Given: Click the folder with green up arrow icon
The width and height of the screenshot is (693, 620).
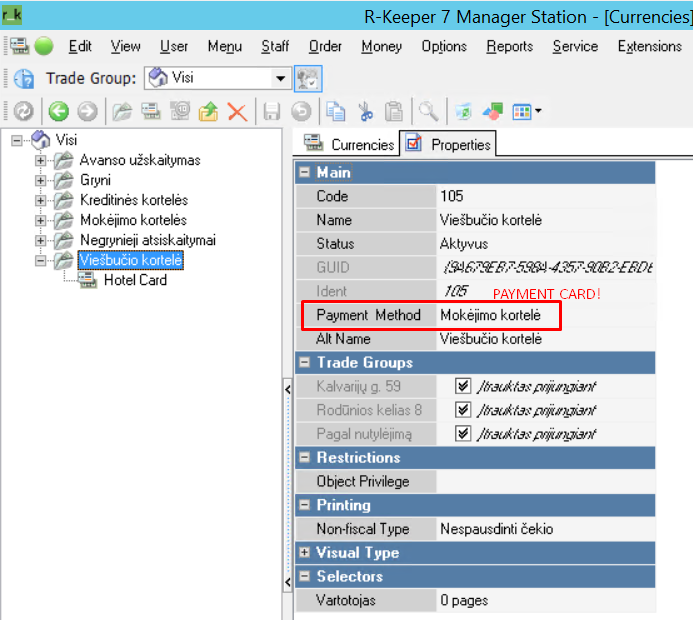Looking at the screenshot, I should (x=209, y=111).
